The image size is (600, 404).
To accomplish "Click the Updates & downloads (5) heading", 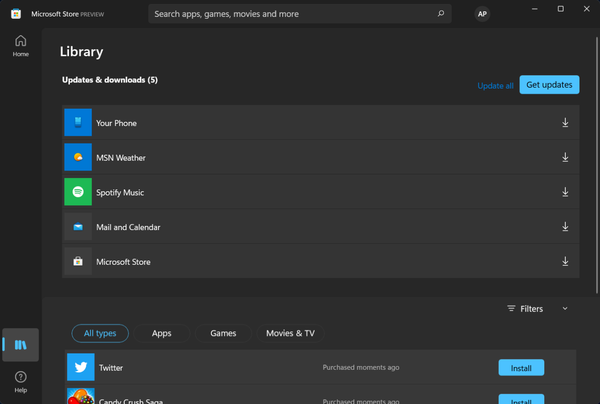I will 110,80.
